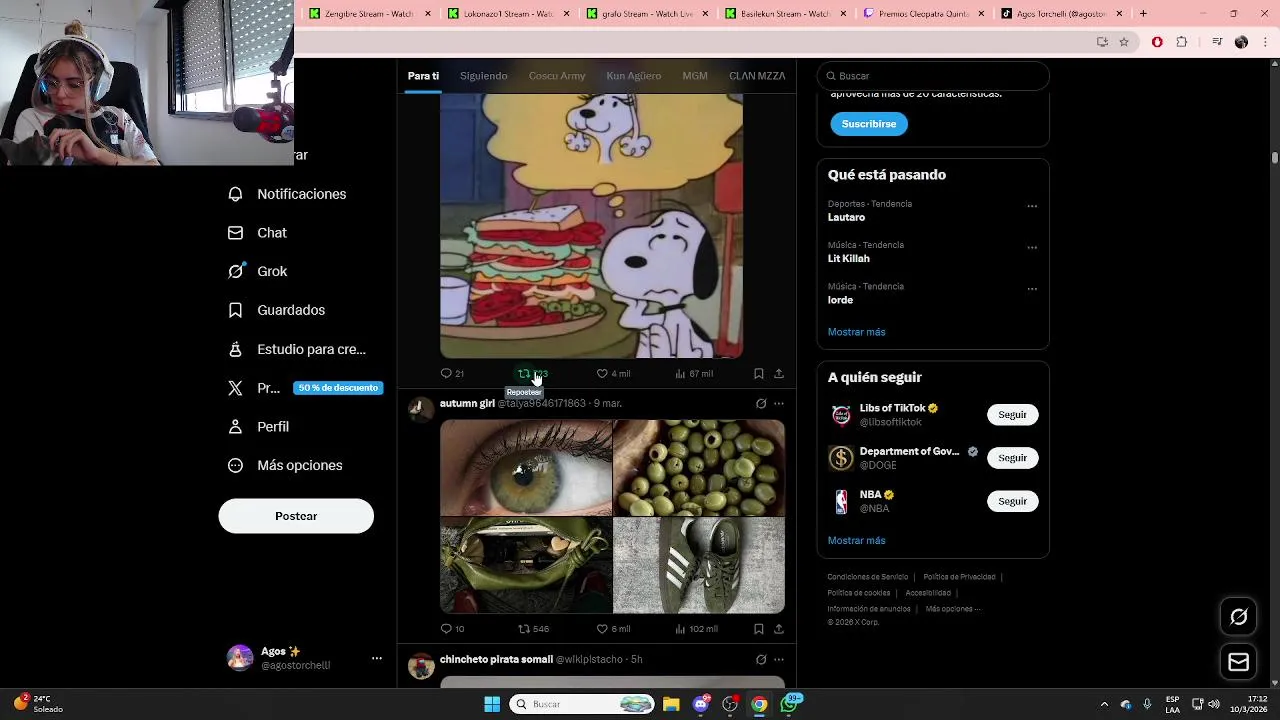This screenshot has width=1280, height=720.
Task: Open Windows Start menu
Action: point(492,704)
